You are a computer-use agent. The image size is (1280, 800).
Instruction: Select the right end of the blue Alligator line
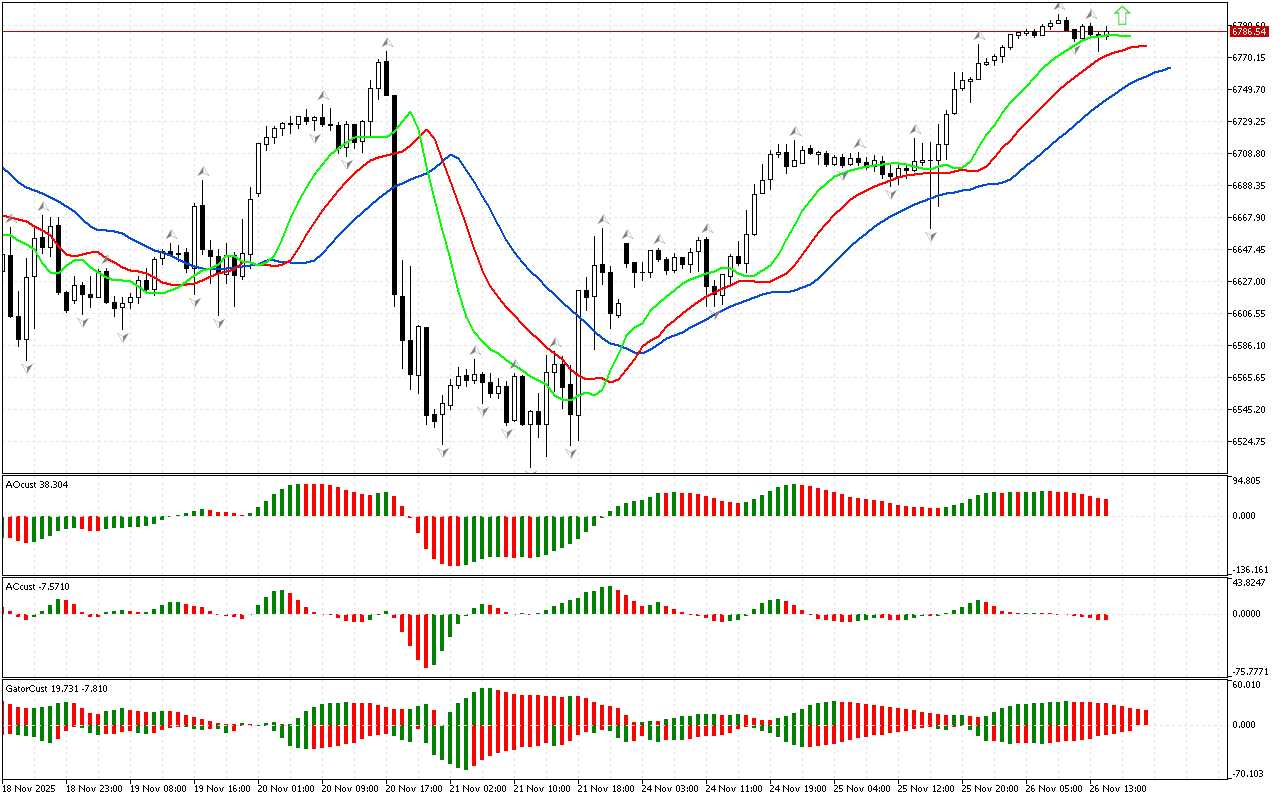coord(1168,68)
